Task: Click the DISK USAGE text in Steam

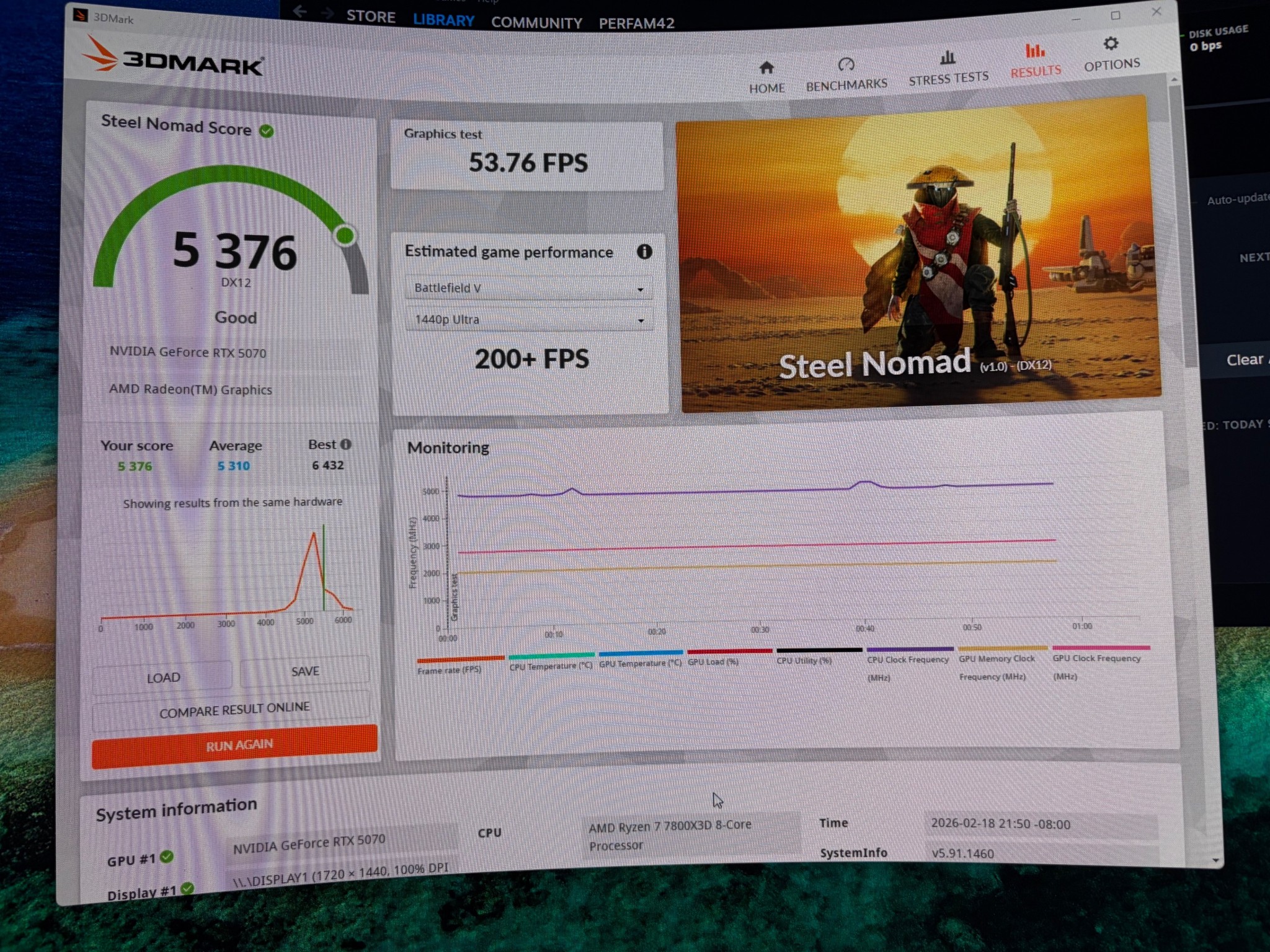Action: (1218, 31)
